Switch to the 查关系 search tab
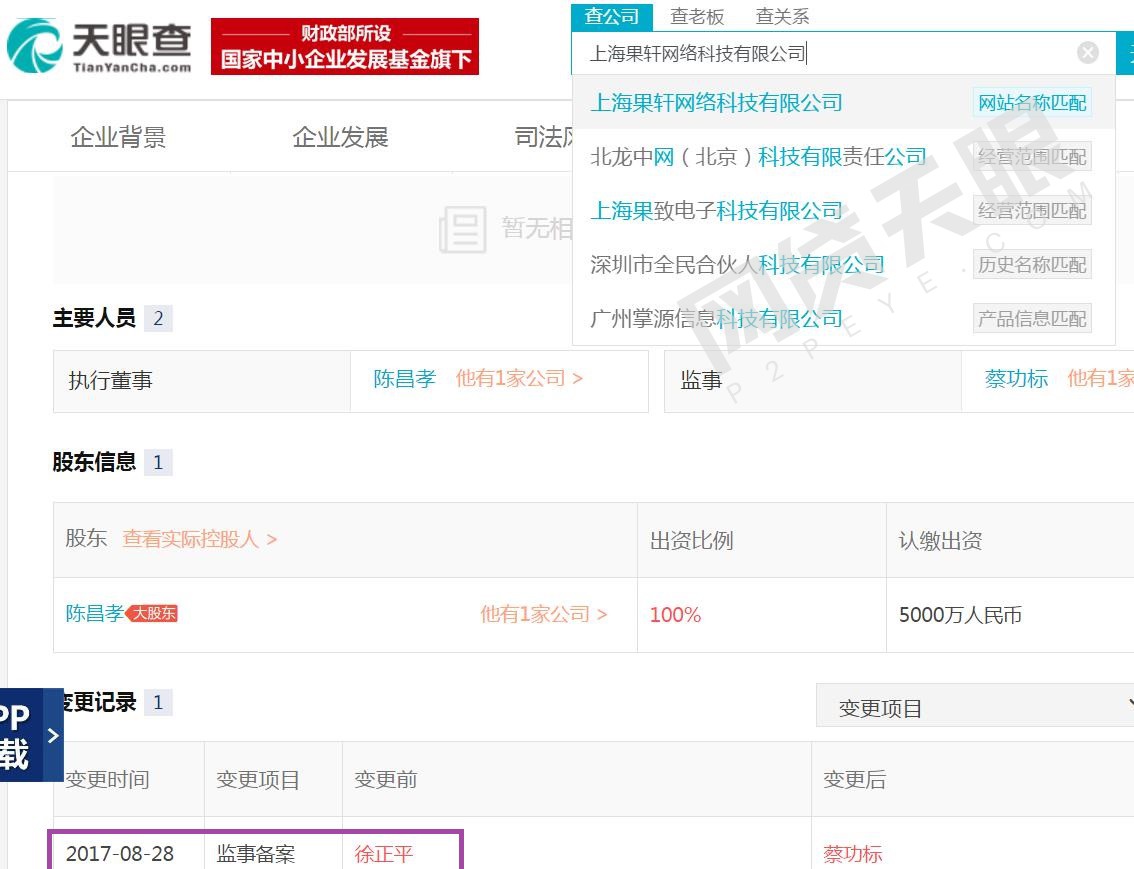 pyautogui.click(x=783, y=16)
